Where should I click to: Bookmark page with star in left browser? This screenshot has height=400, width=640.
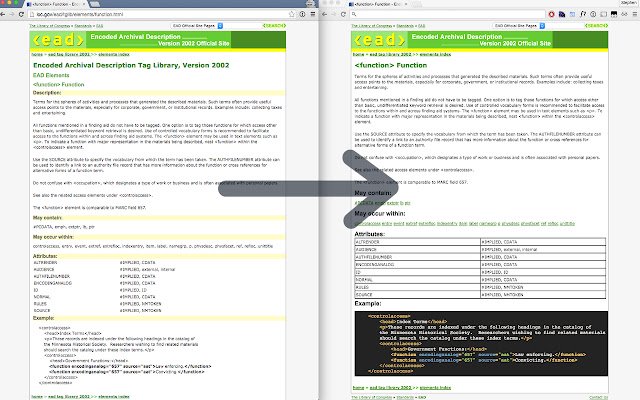coord(292,14)
